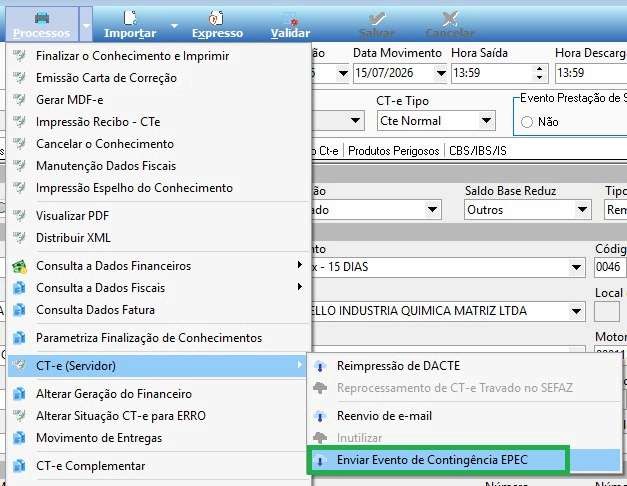Click icon next to Visualizar PDF

pyautogui.click(x=19, y=215)
